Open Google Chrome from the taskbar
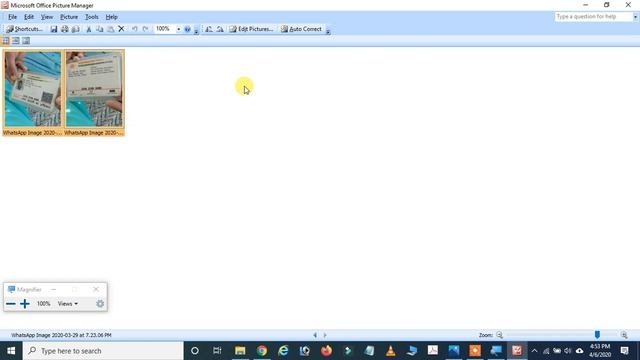640x360 pixels. coord(262,351)
